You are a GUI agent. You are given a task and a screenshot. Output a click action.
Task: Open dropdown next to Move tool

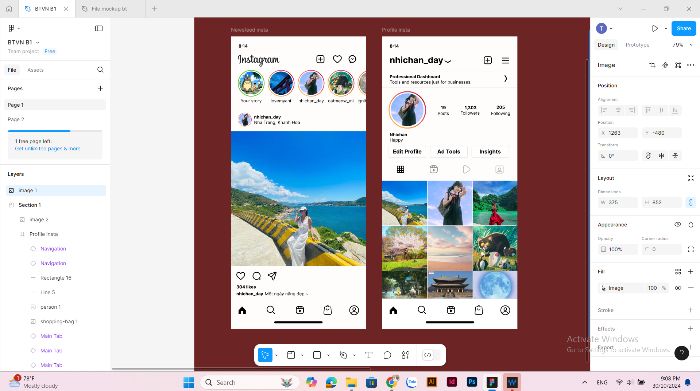pyautogui.click(x=276, y=355)
